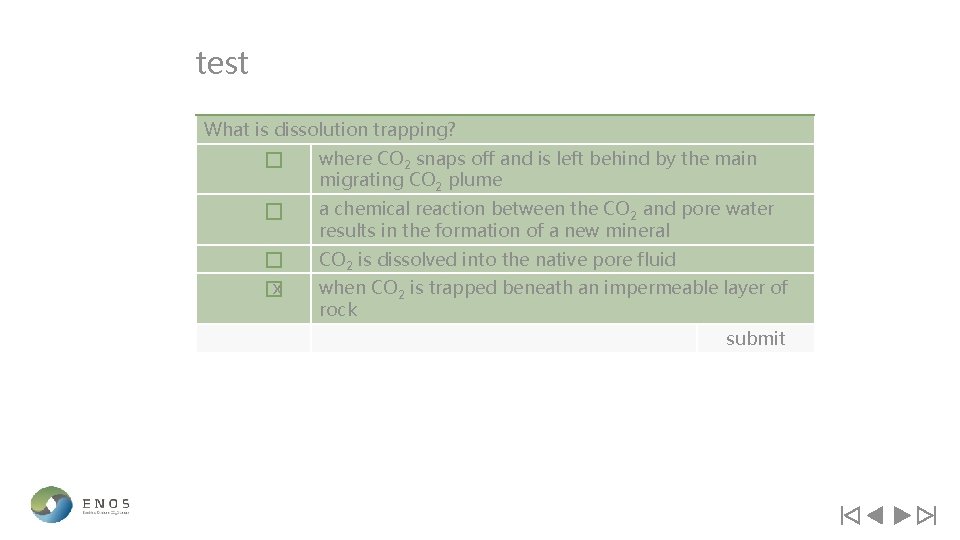This screenshot has width=960, height=540.
Task: Check the box for 'snaps off' answer
Action: [x=274, y=160]
